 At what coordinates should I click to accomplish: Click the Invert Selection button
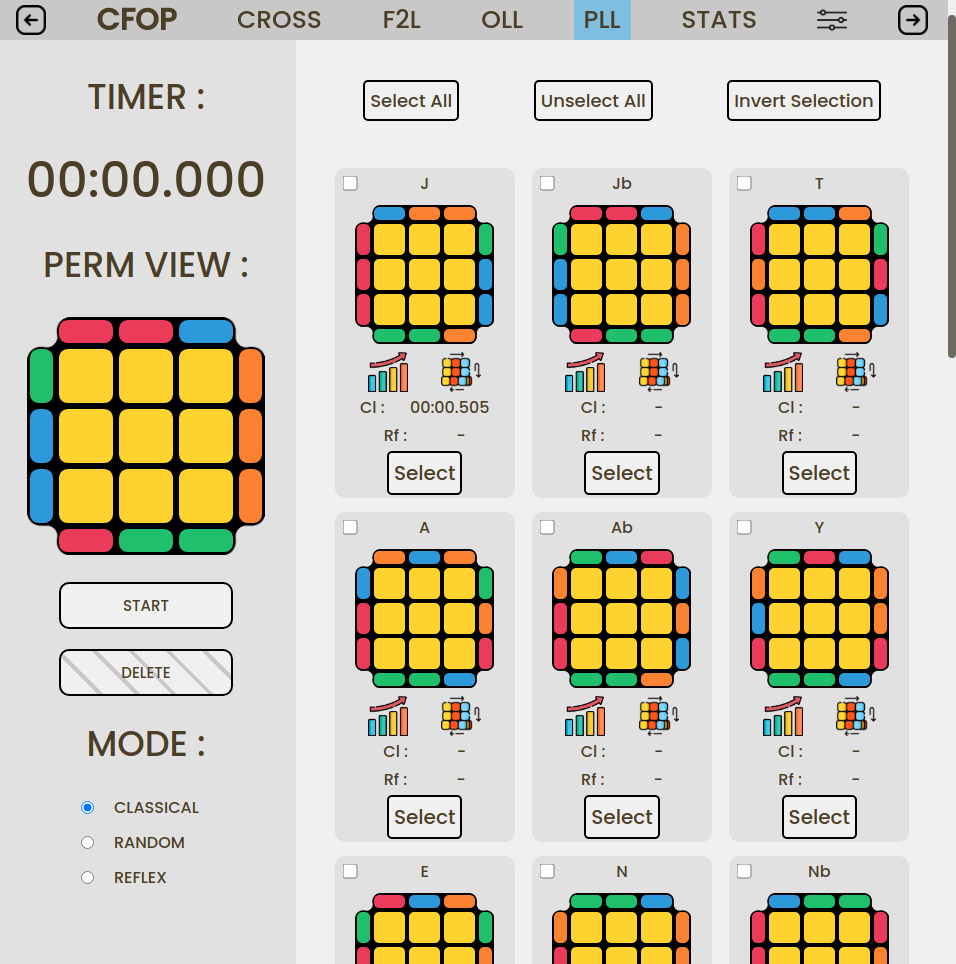coord(803,101)
